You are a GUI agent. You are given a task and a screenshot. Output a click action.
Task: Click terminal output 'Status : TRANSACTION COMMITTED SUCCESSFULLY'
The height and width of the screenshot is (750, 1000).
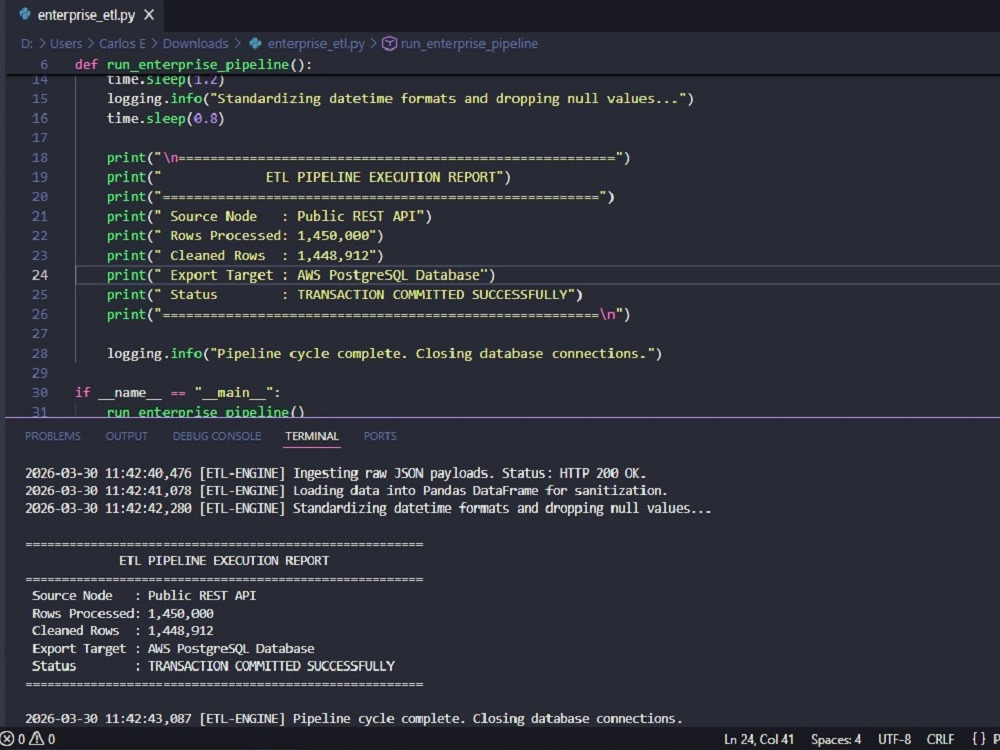(x=213, y=666)
